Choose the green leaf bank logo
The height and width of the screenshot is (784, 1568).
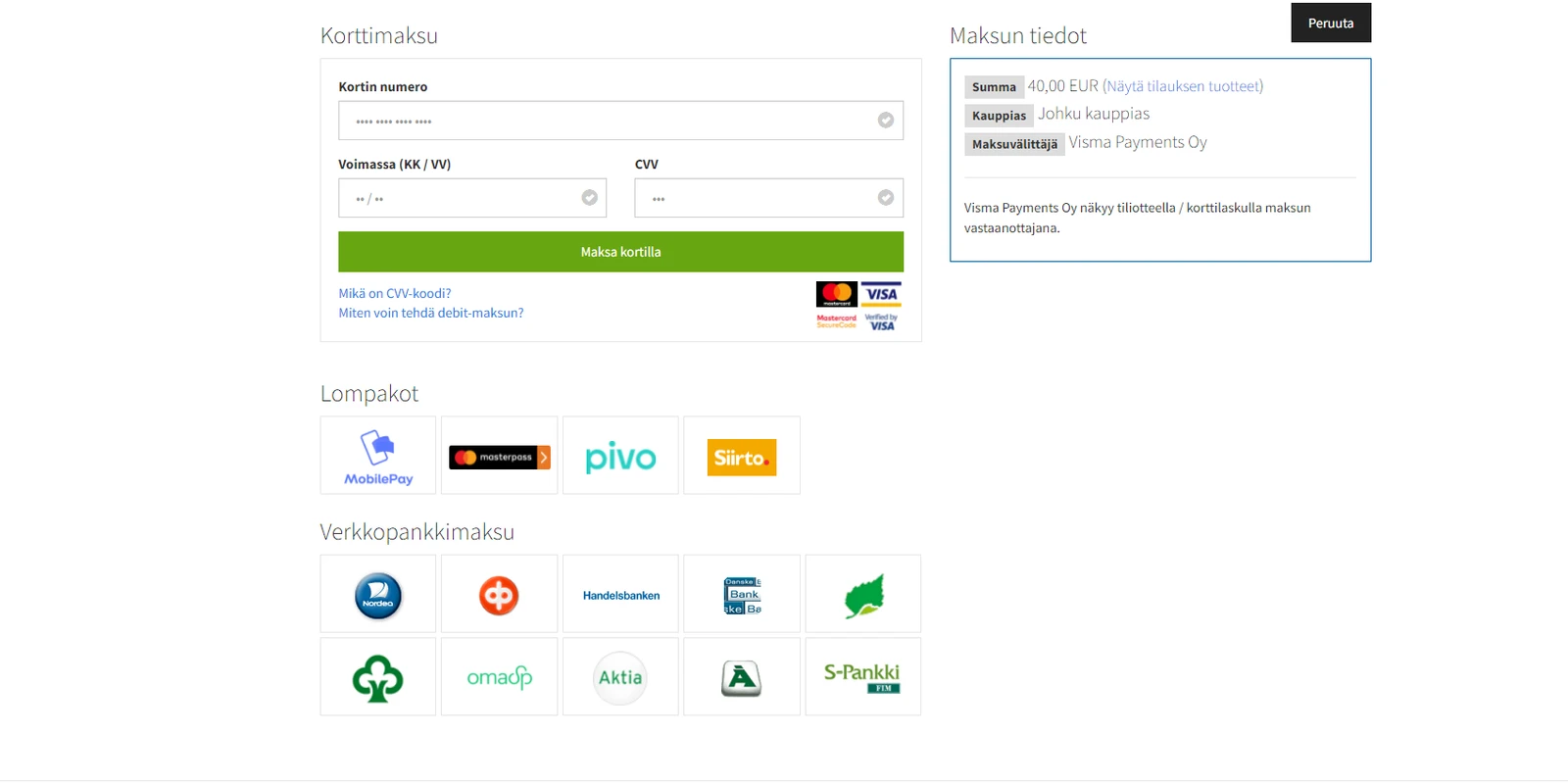863,594
